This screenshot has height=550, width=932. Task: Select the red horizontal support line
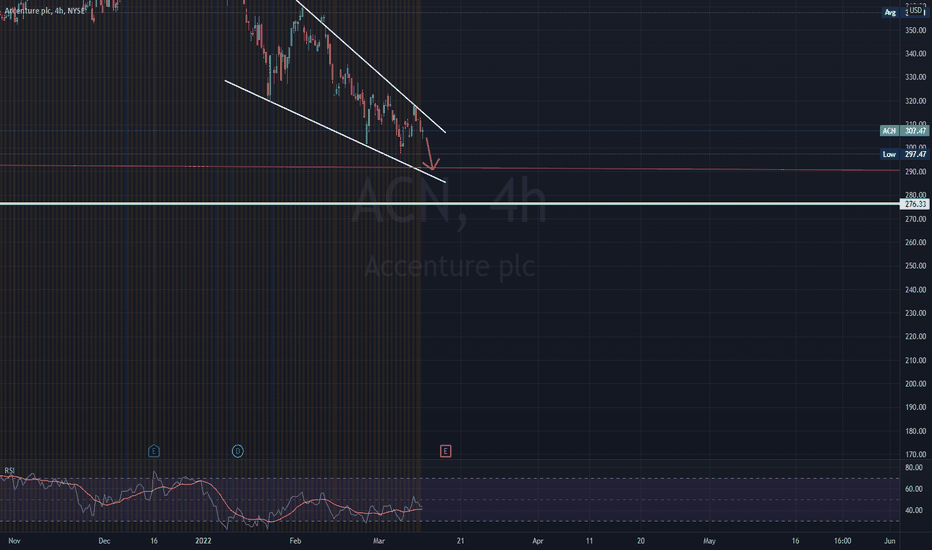[449, 168]
